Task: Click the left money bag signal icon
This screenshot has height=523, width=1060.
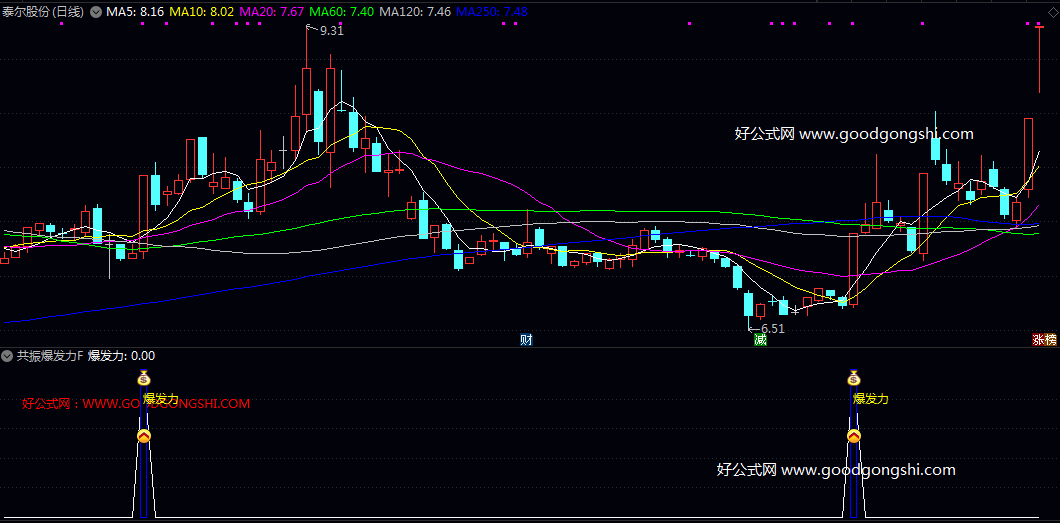Action: pos(144,378)
